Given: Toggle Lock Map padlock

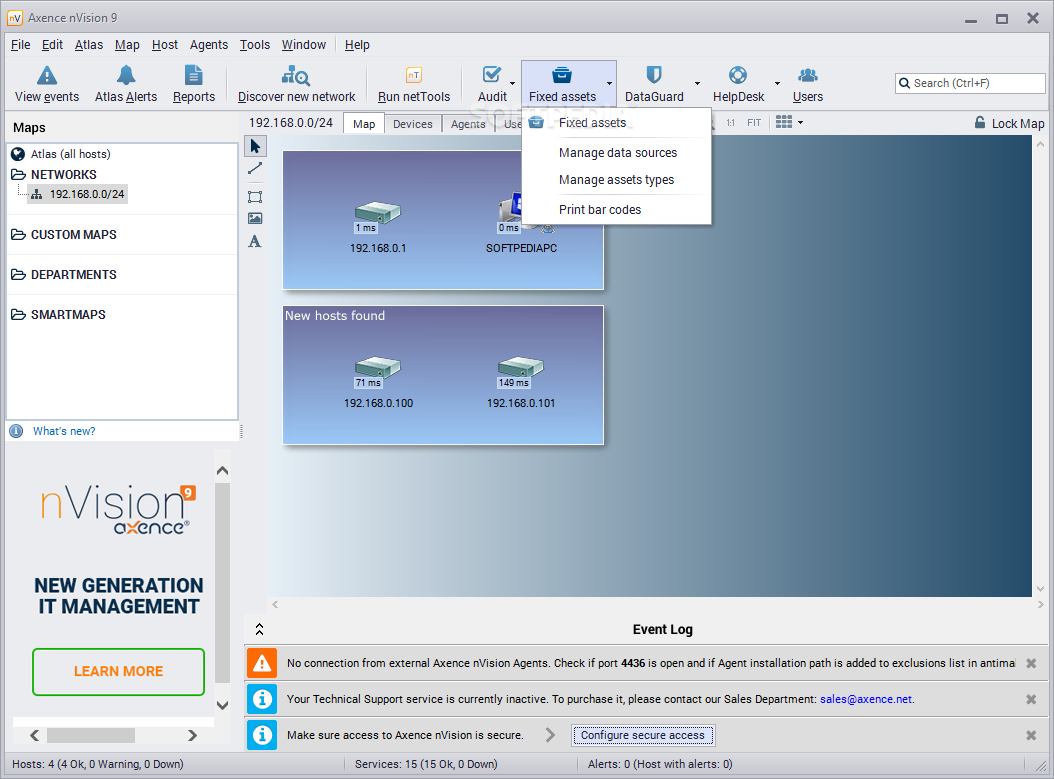Looking at the screenshot, I should (x=981, y=123).
